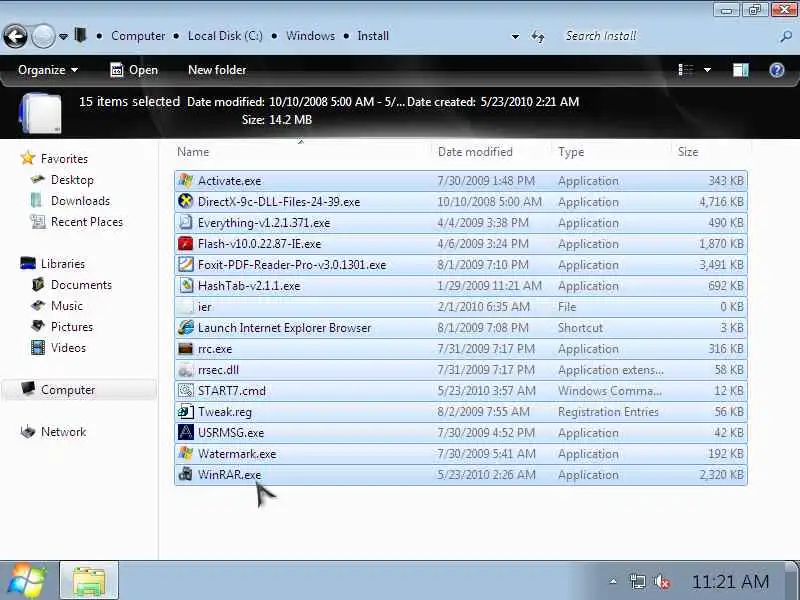This screenshot has width=800, height=600.
Task: Open the Documents library
Action: pos(81,285)
